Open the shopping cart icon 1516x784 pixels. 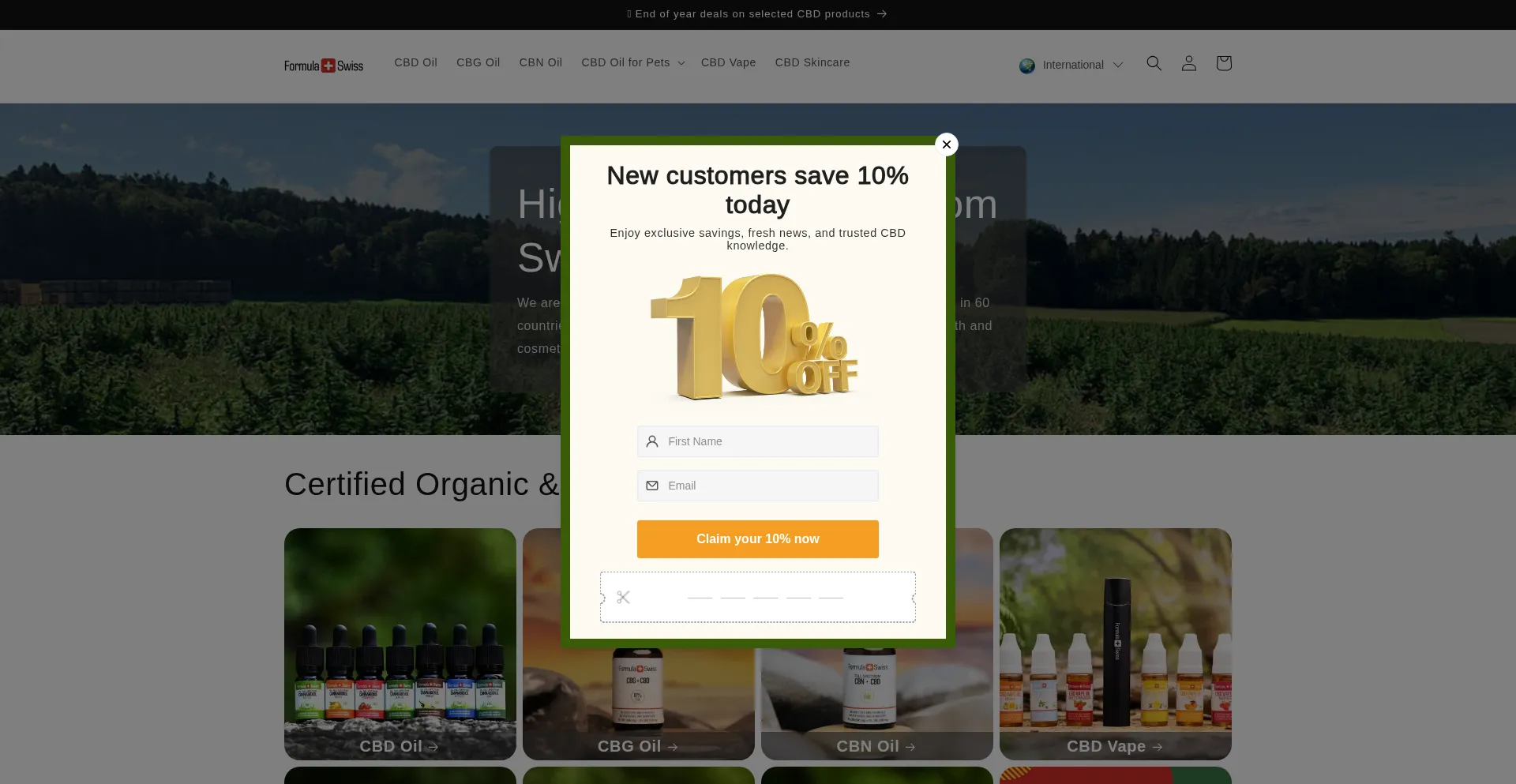pyautogui.click(x=1223, y=63)
